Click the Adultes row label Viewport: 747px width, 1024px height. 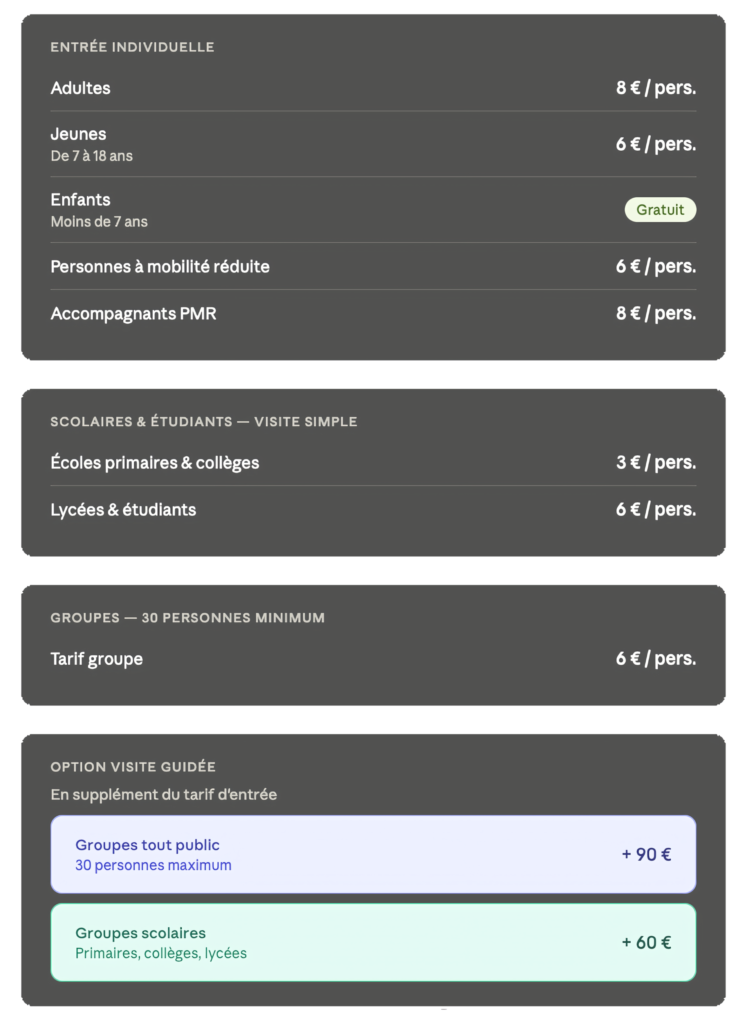point(81,88)
